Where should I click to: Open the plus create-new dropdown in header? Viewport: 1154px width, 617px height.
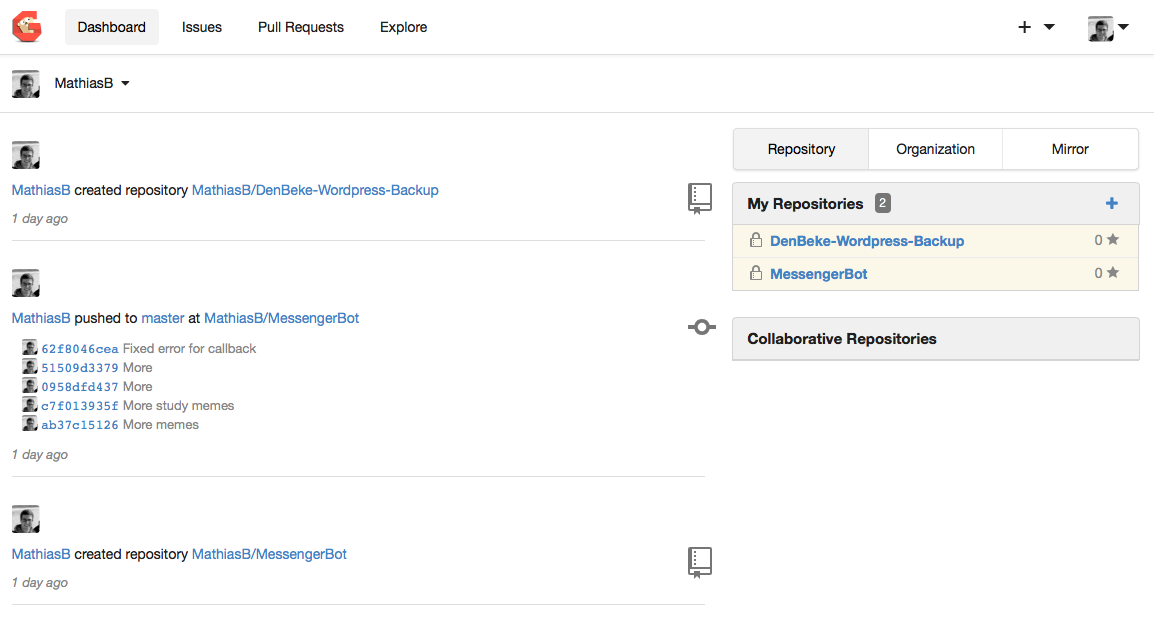[1035, 27]
